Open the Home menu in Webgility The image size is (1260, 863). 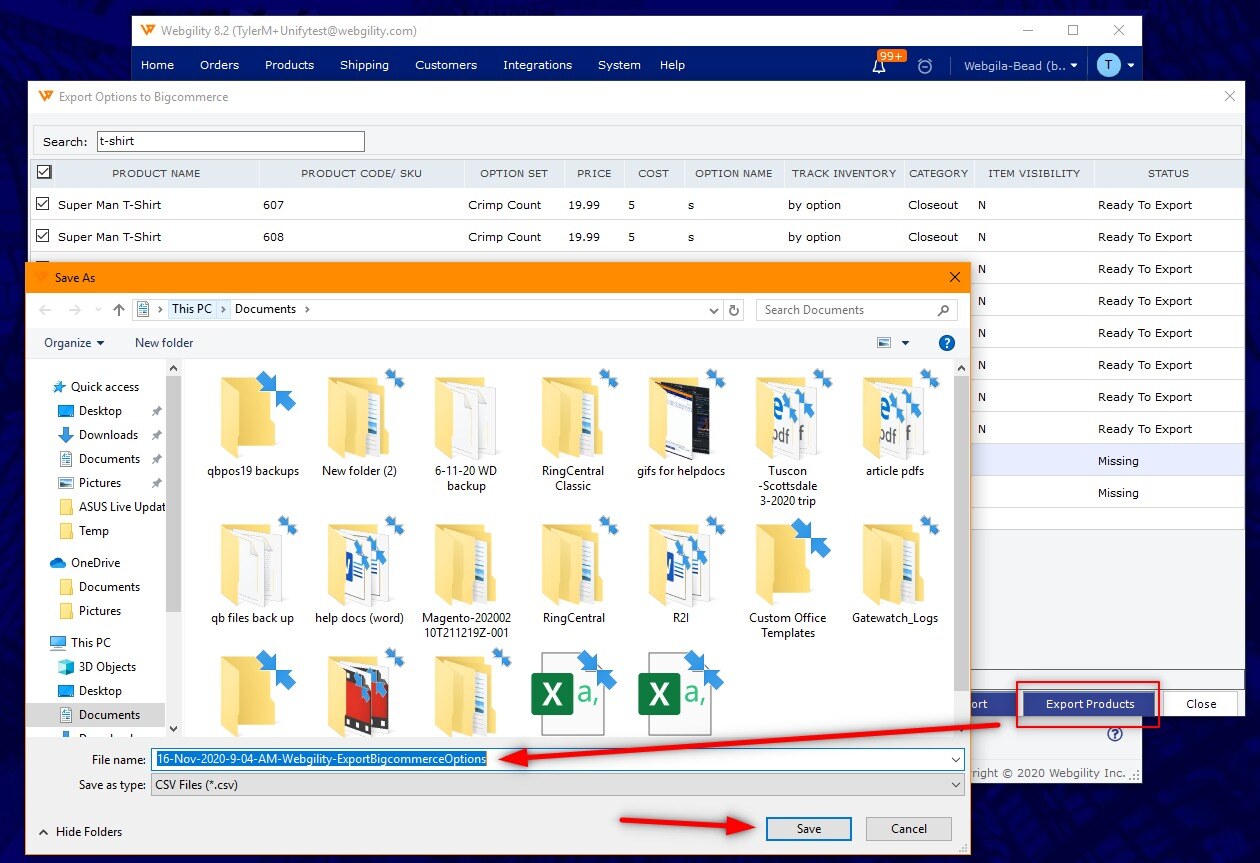click(x=157, y=65)
